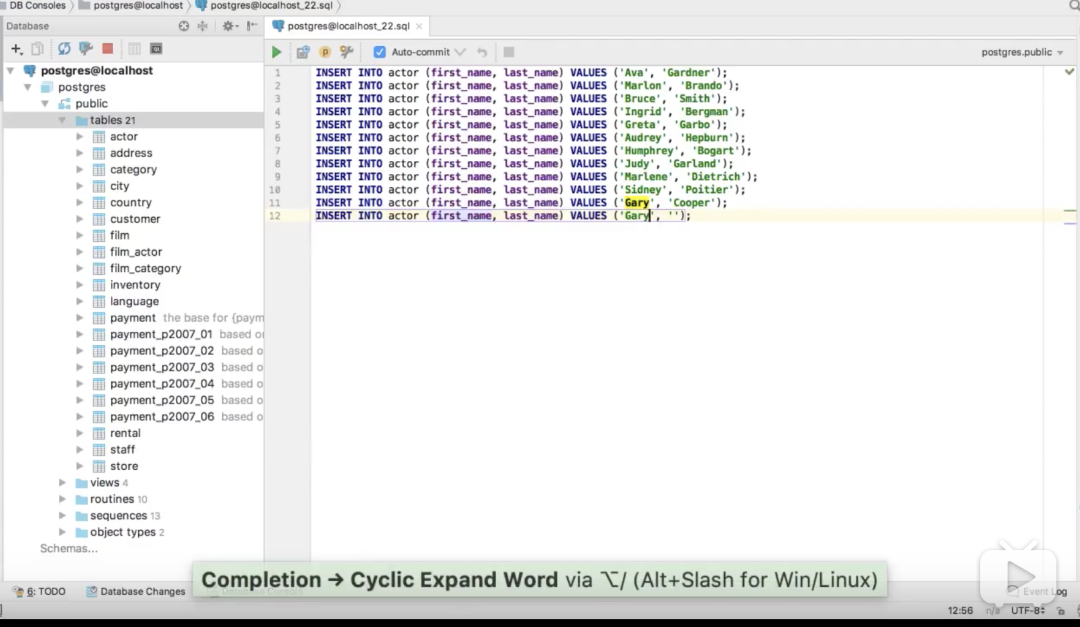
Task: Expand the routines folder arrow
Action: pyautogui.click(x=62, y=499)
